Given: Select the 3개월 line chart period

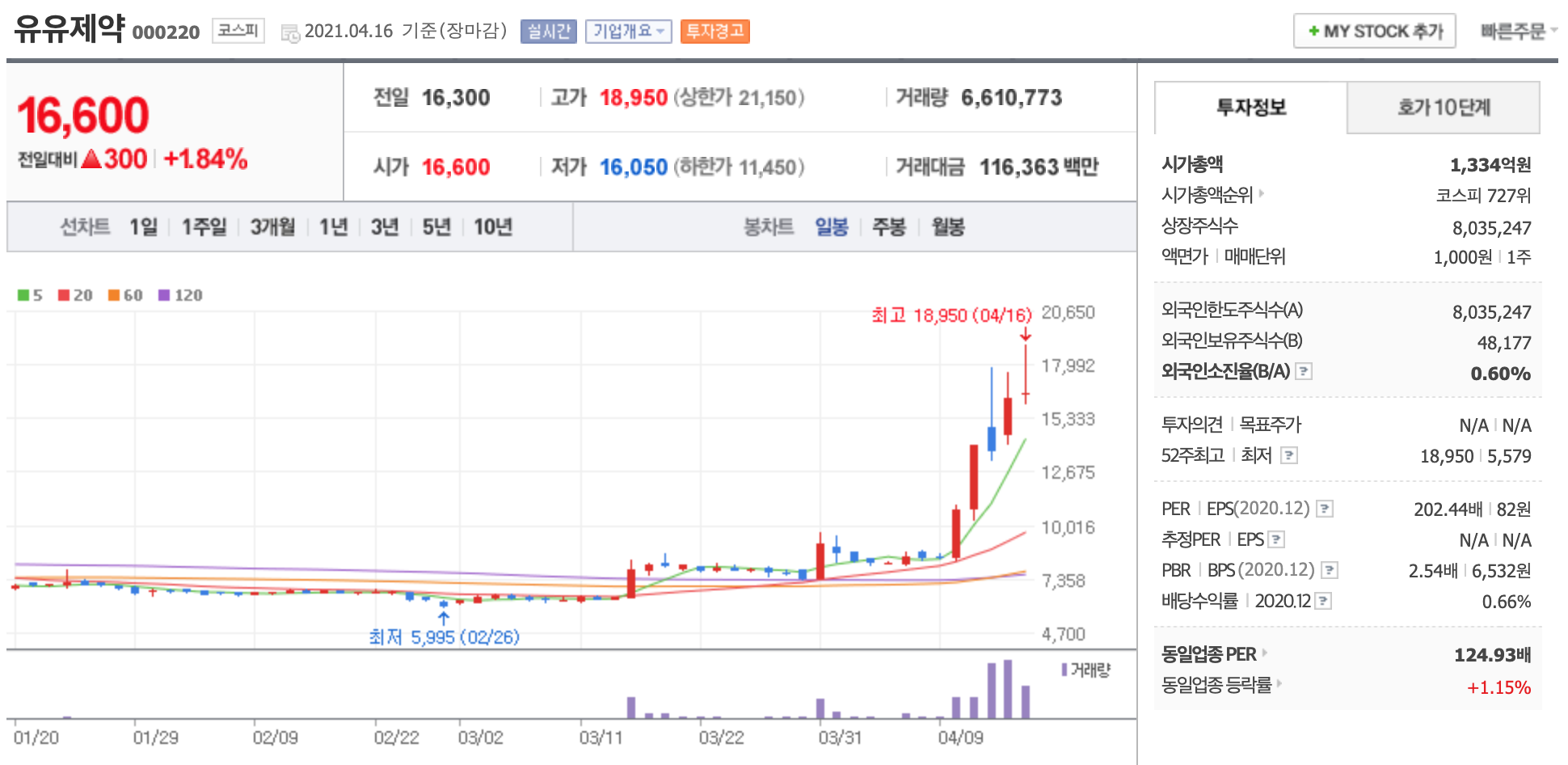Looking at the screenshot, I should (272, 227).
